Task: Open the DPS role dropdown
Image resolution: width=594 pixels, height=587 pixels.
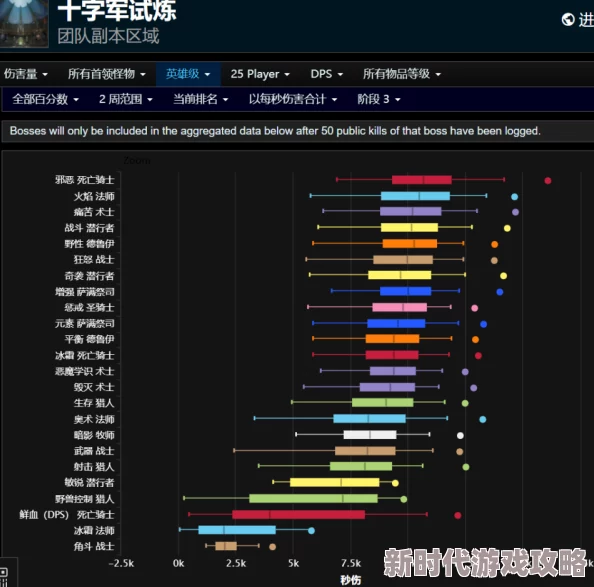Action: tap(327, 74)
